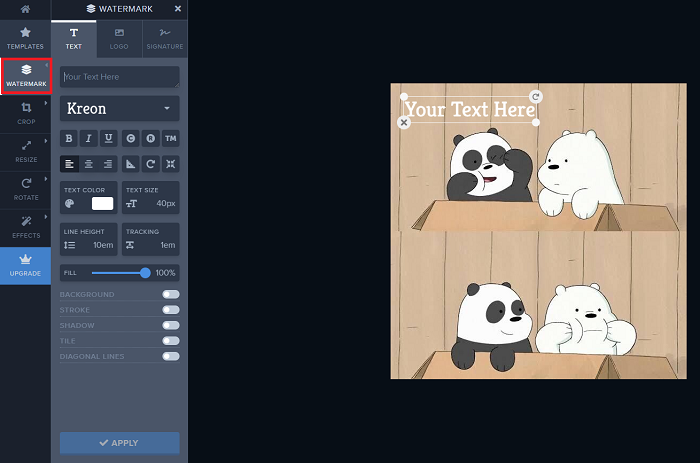Align text left
Viewport: 700px width, 463px height.
[69, 164]
